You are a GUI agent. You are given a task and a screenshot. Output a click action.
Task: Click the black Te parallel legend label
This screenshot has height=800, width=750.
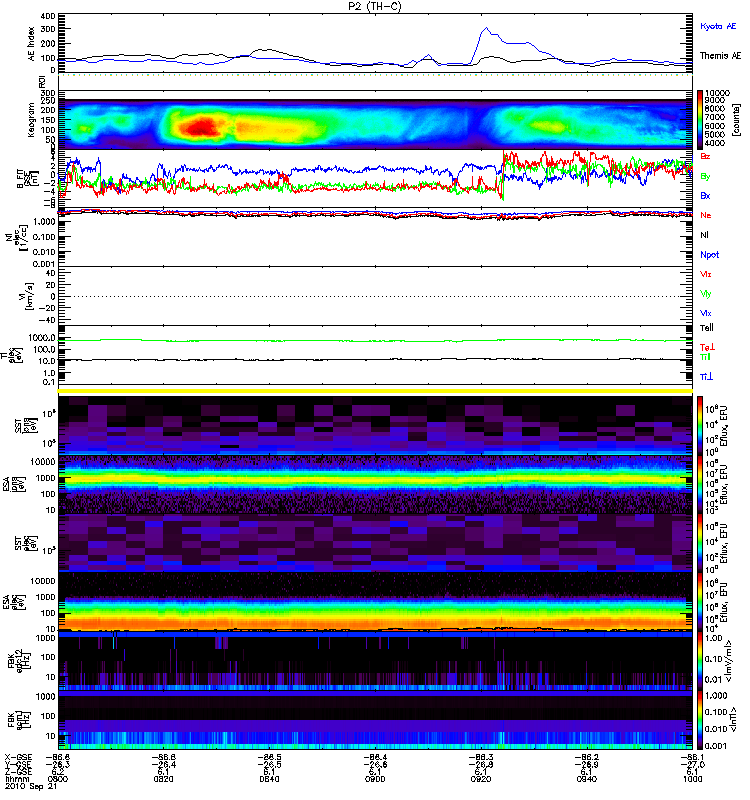707,328
